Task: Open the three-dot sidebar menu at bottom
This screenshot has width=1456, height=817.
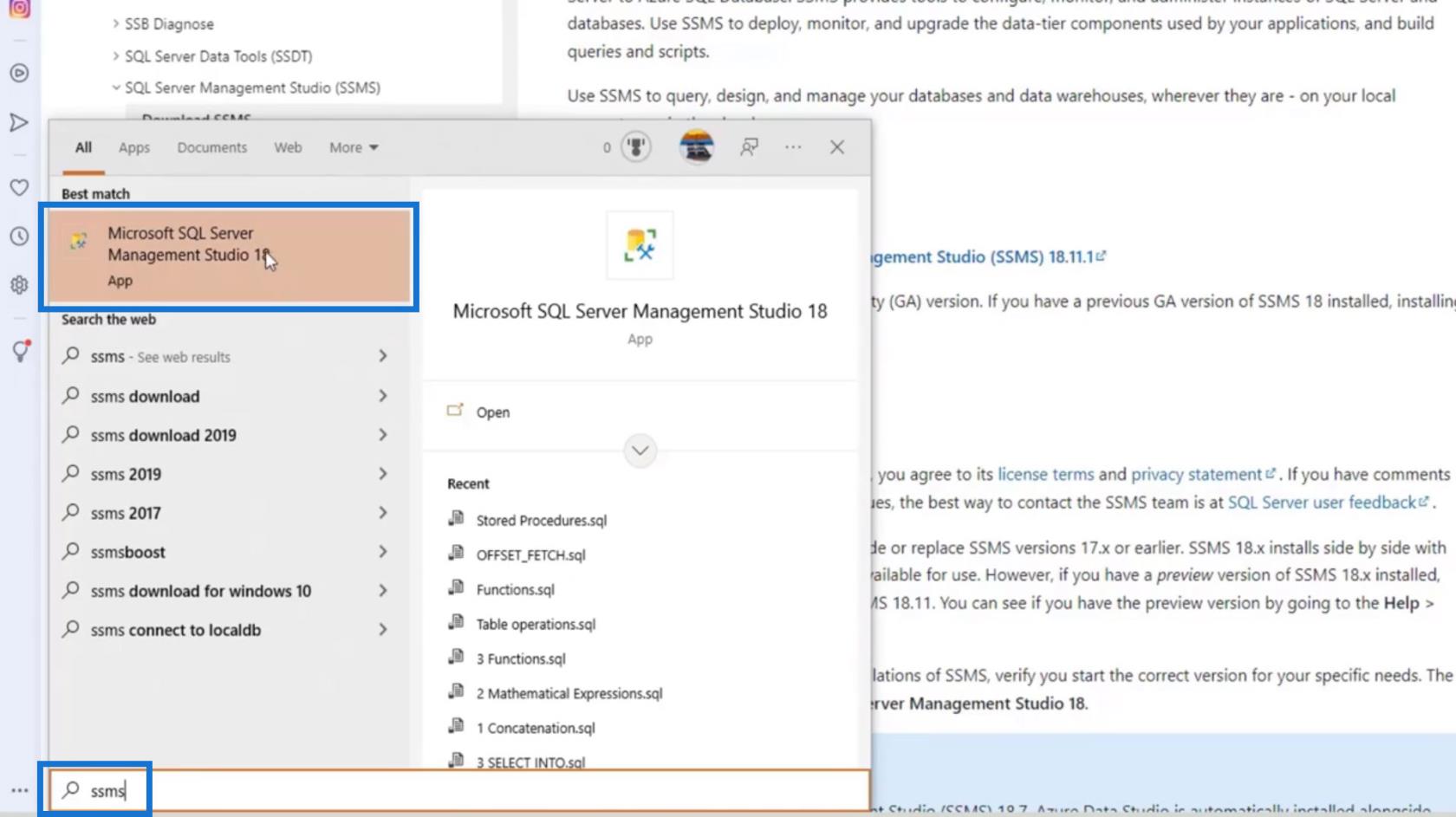Action: point(19,790)
